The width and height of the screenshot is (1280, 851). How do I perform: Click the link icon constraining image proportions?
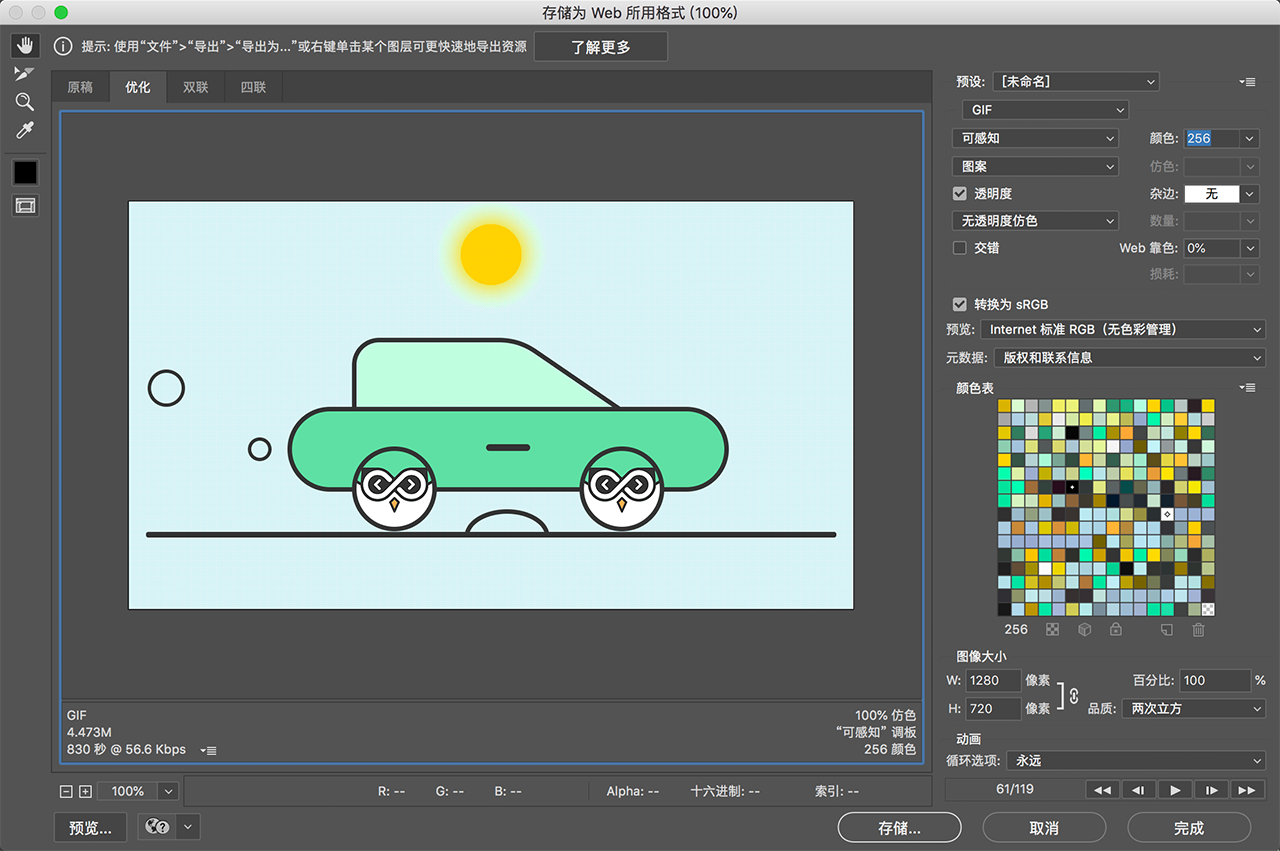pos(1074,695)
